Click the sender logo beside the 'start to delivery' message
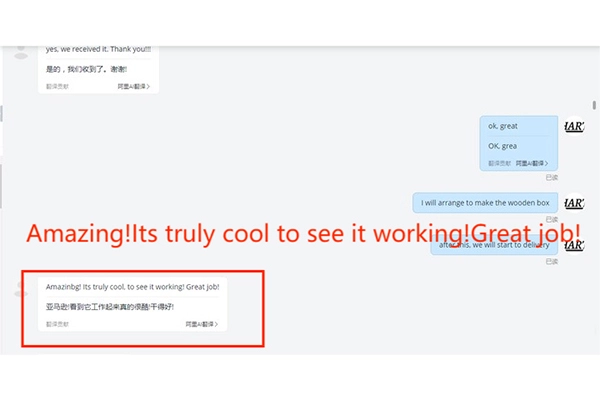The width and height of the screenshot is (600, 400). (x=574, y=245)
